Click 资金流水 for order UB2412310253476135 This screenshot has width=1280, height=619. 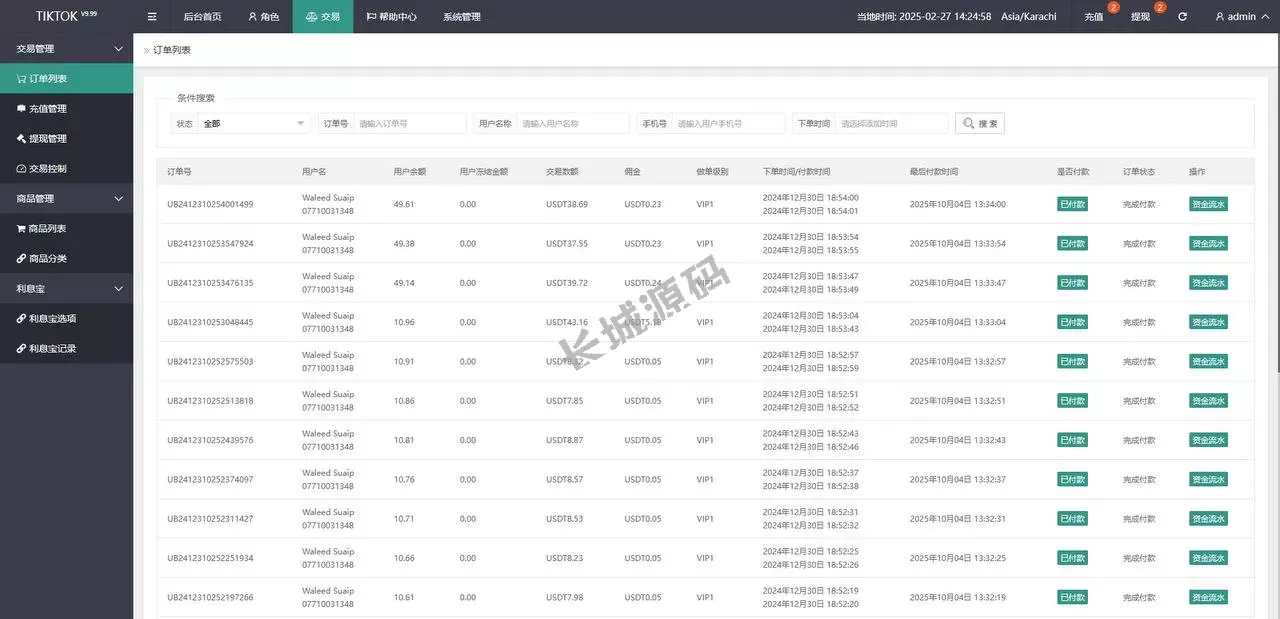coord(1208,283)
